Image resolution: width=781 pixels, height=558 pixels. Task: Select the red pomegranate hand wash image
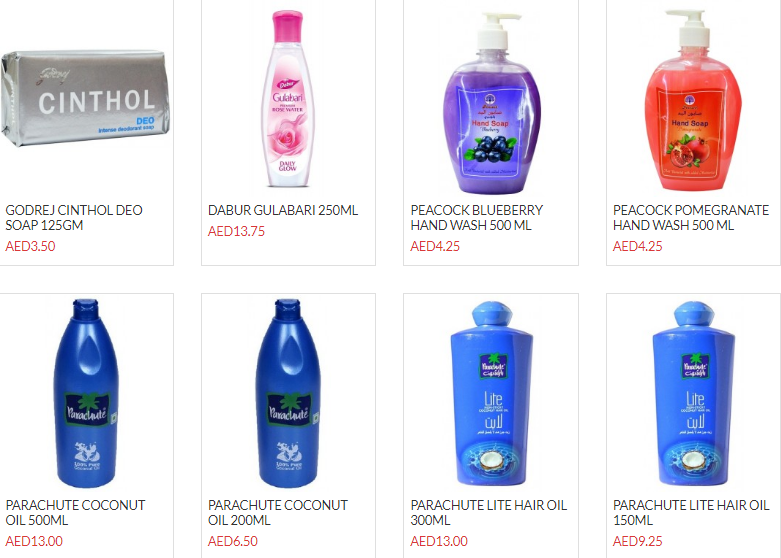(693, 101)
